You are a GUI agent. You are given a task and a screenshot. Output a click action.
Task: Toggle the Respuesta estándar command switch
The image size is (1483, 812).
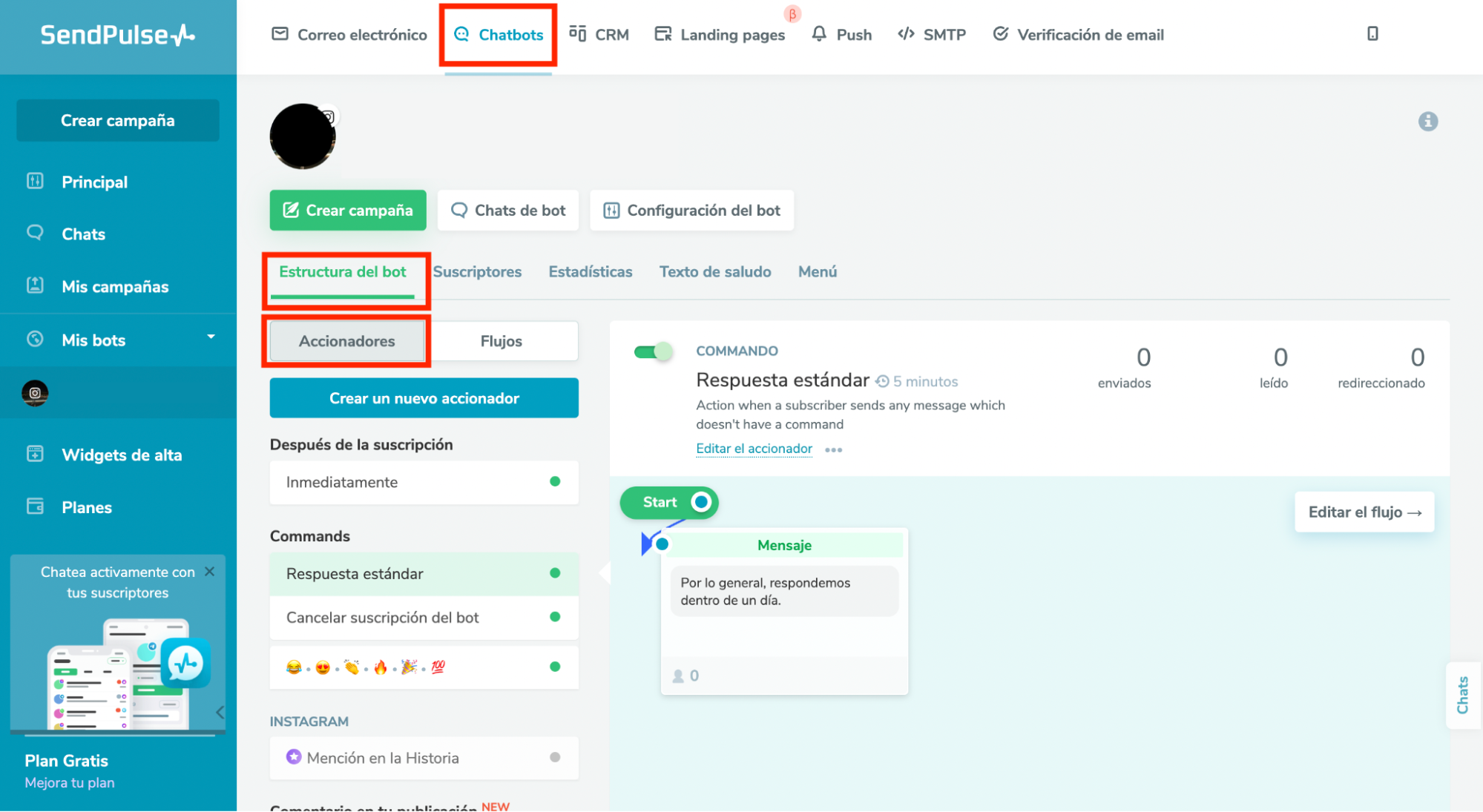pyautogui.click(x=653, y=351)
